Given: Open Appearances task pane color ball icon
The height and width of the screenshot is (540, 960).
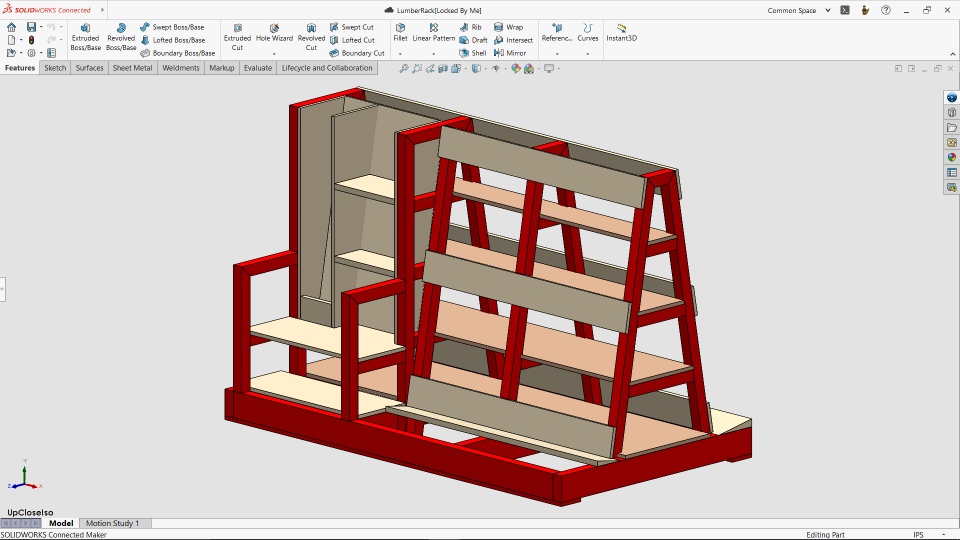Looking at the screenshot, I should tap(951, 157).
